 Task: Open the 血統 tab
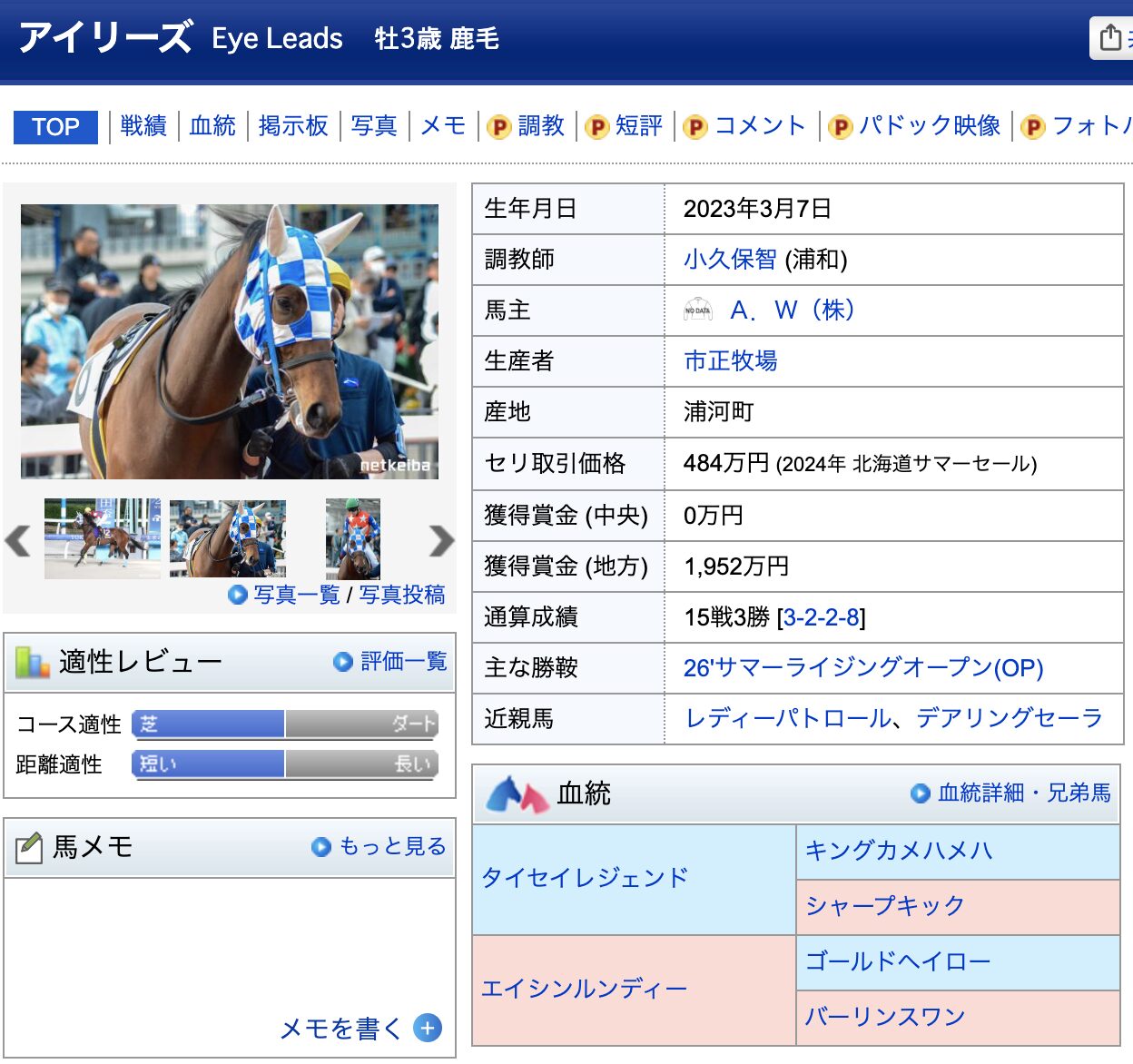(212, 126)
